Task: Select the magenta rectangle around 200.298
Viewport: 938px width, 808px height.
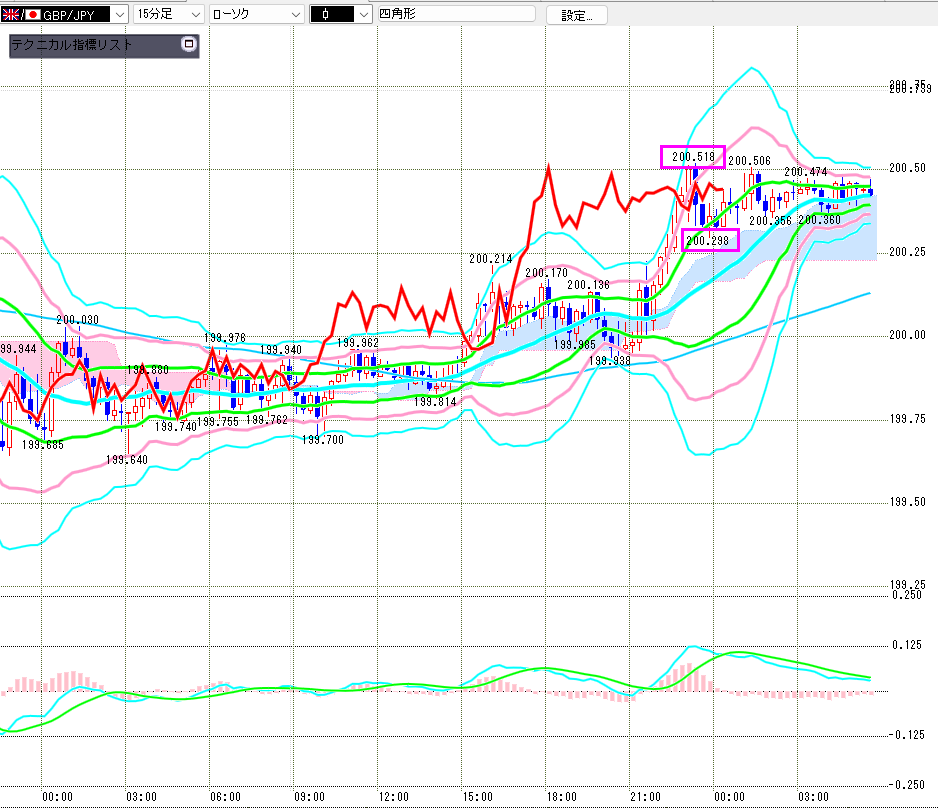Action: pos(709,239)
